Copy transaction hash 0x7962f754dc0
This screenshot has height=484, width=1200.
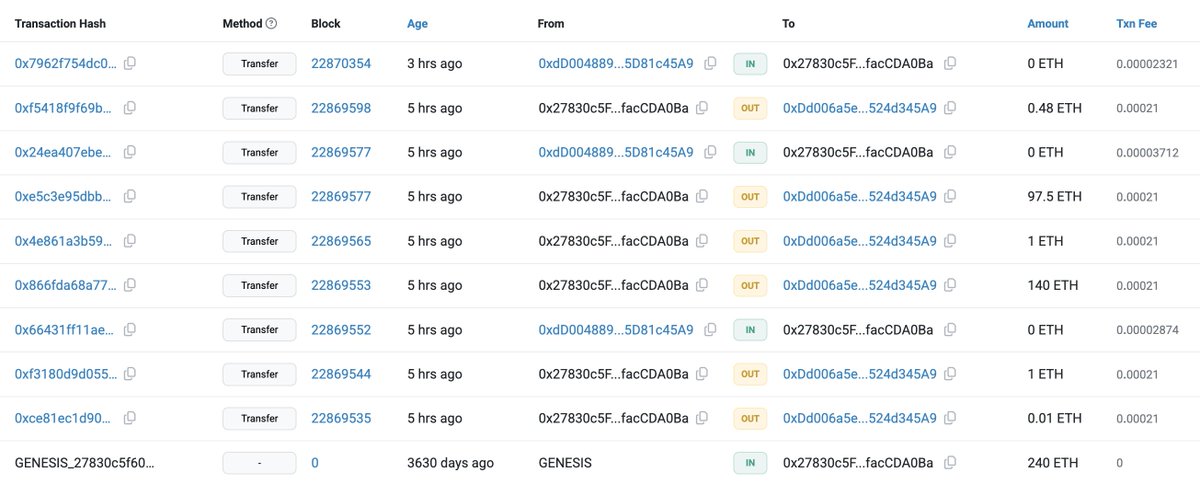(x=130, y=63)
